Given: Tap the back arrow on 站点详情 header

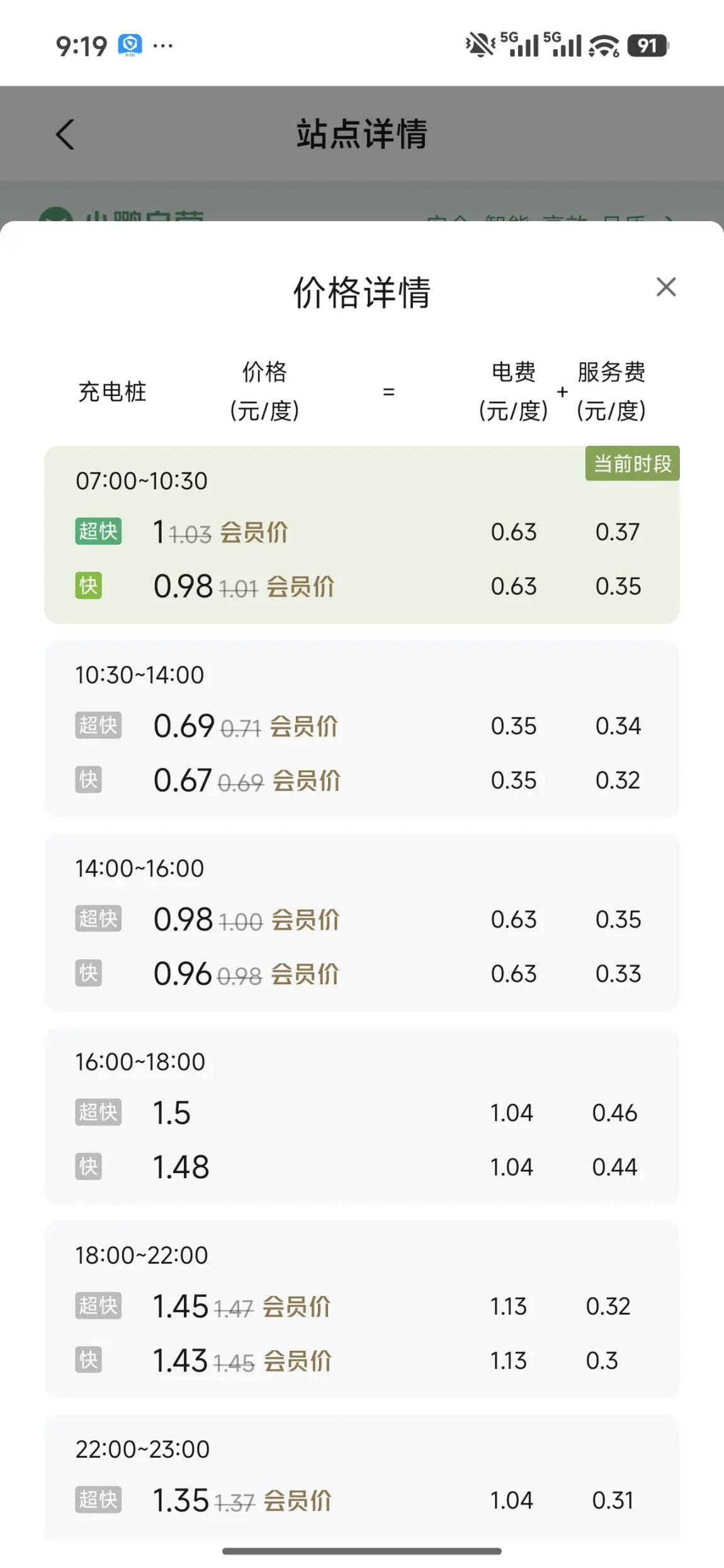Looking at the screenshot, I should pos(65,134).
